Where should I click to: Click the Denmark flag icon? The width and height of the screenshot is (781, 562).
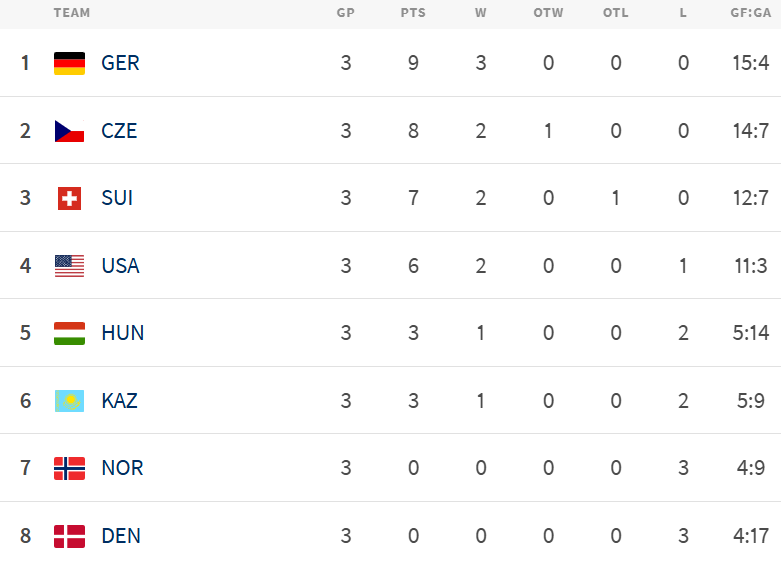point(69,536)
